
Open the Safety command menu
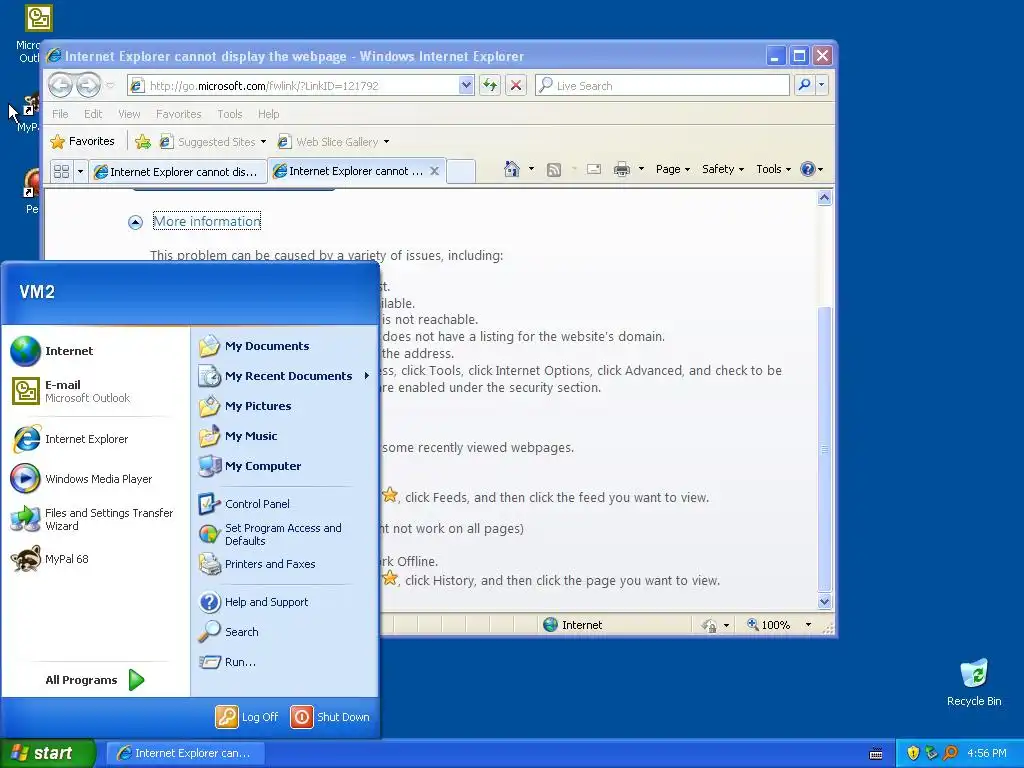click(723, 169)
